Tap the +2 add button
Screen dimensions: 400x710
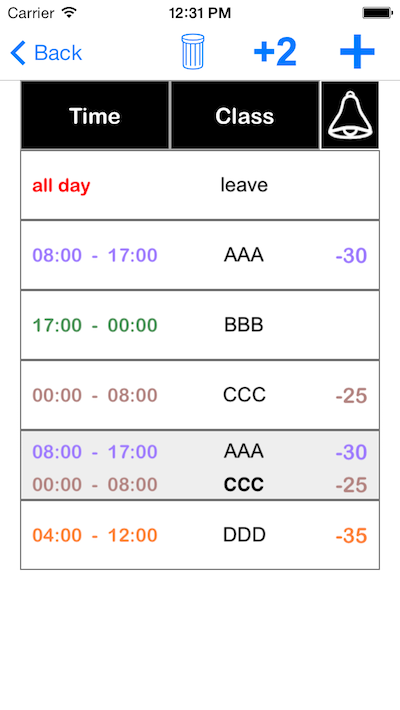pyautogui.click(x=275, y=52)
